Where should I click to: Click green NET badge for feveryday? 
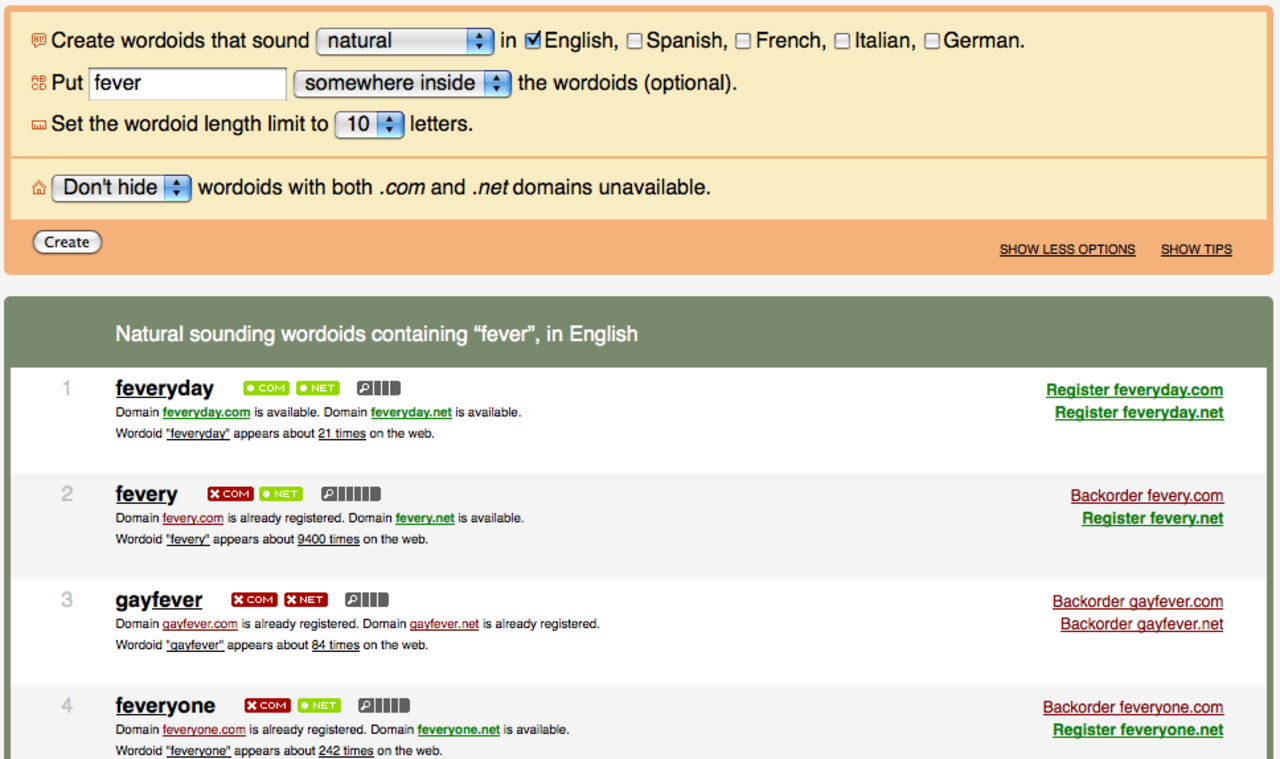point(317,388)
